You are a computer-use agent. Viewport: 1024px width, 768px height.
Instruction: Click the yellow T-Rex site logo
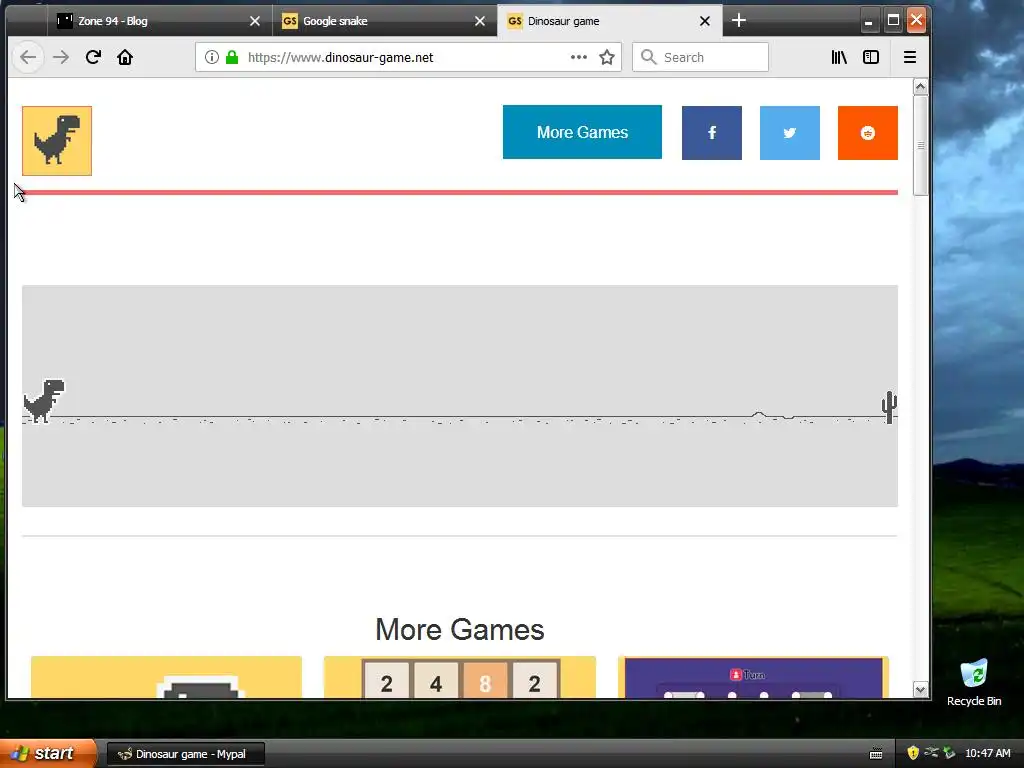57,141
